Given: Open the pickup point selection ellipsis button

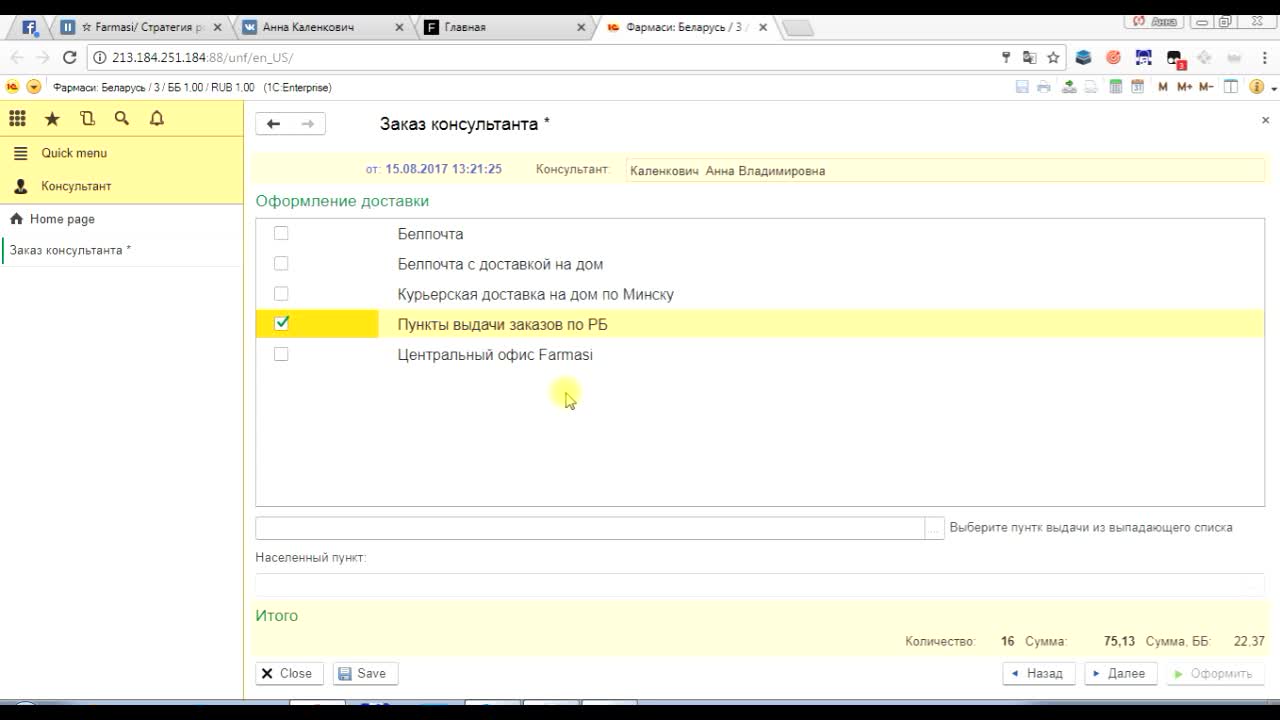Looking at the screenshot, I should (x=935, y=528).
